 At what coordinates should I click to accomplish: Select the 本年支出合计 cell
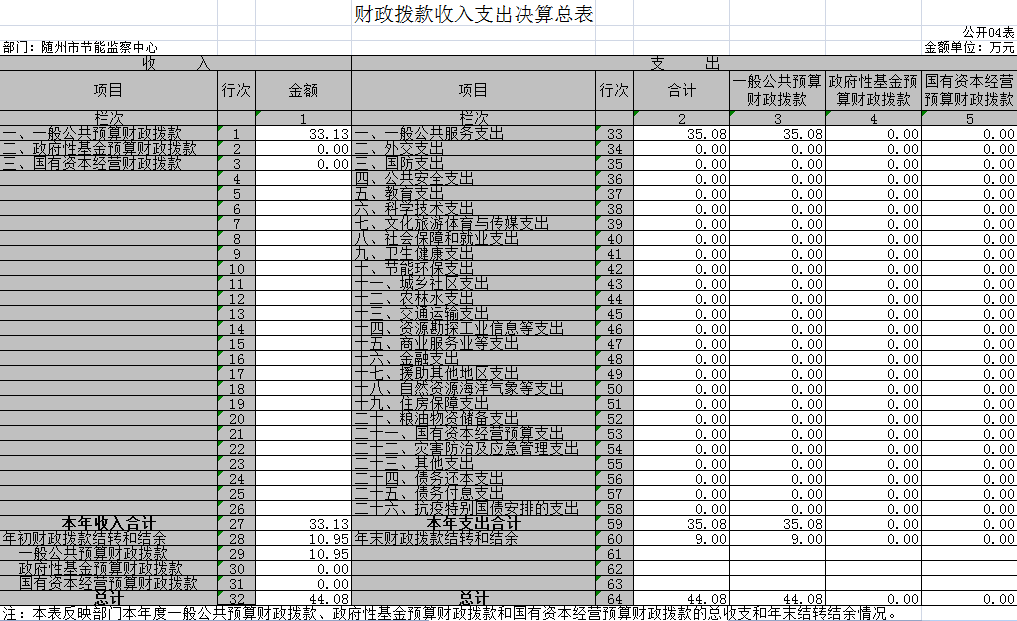(x=473, y=524)
